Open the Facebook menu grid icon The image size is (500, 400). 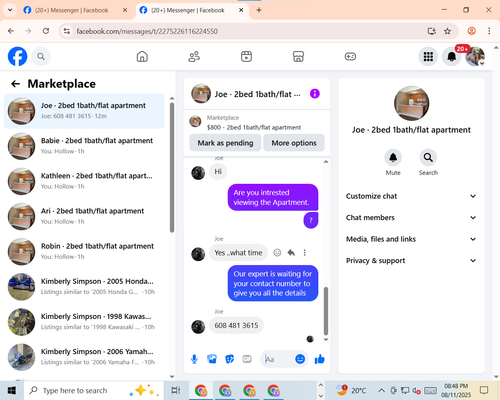click(x=428, y=57)
